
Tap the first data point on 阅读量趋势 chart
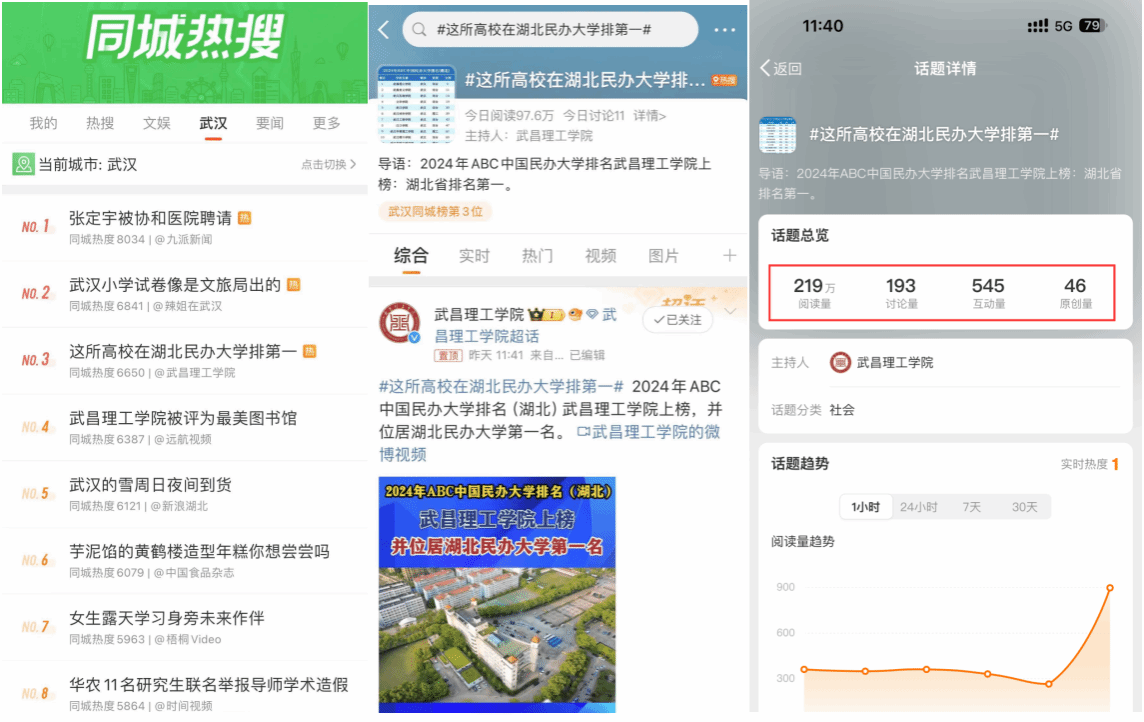(804, 669)
